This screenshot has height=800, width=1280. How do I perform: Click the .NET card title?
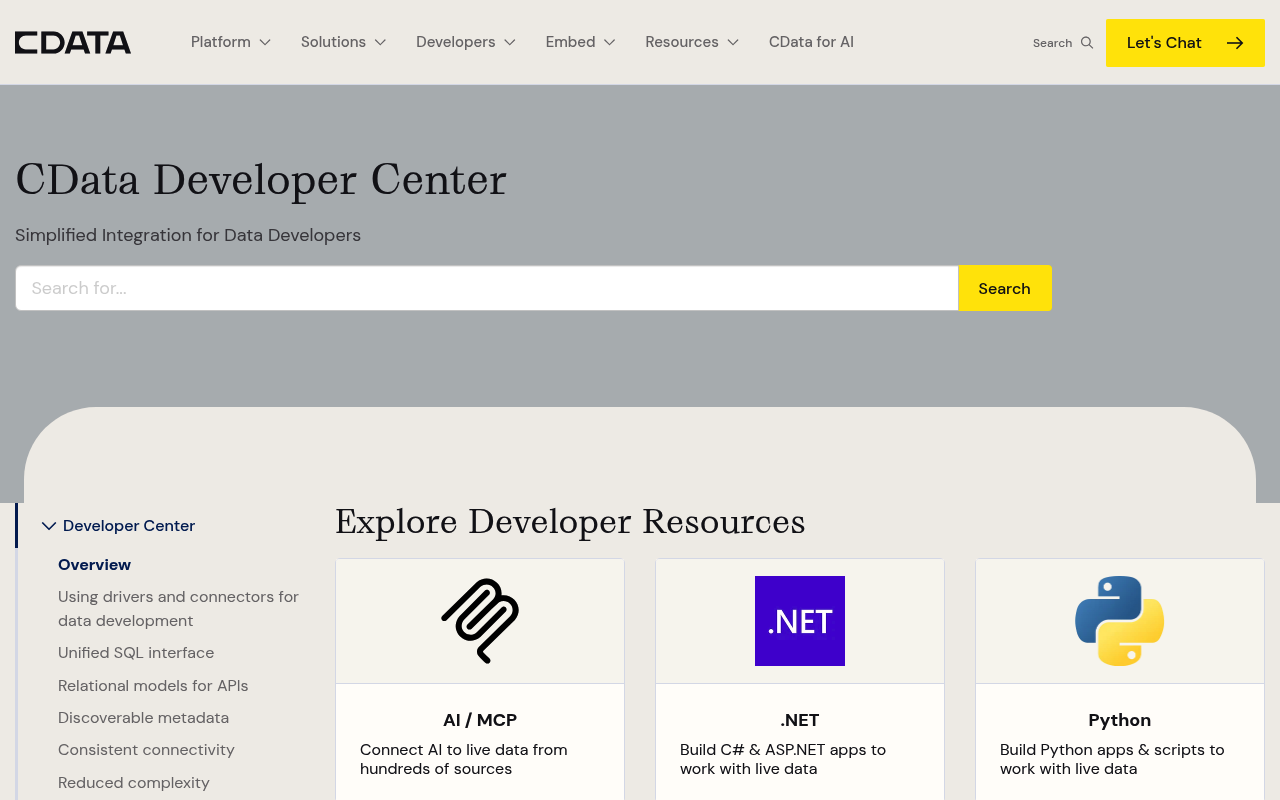pyautogui.click(x=800, y=720)
